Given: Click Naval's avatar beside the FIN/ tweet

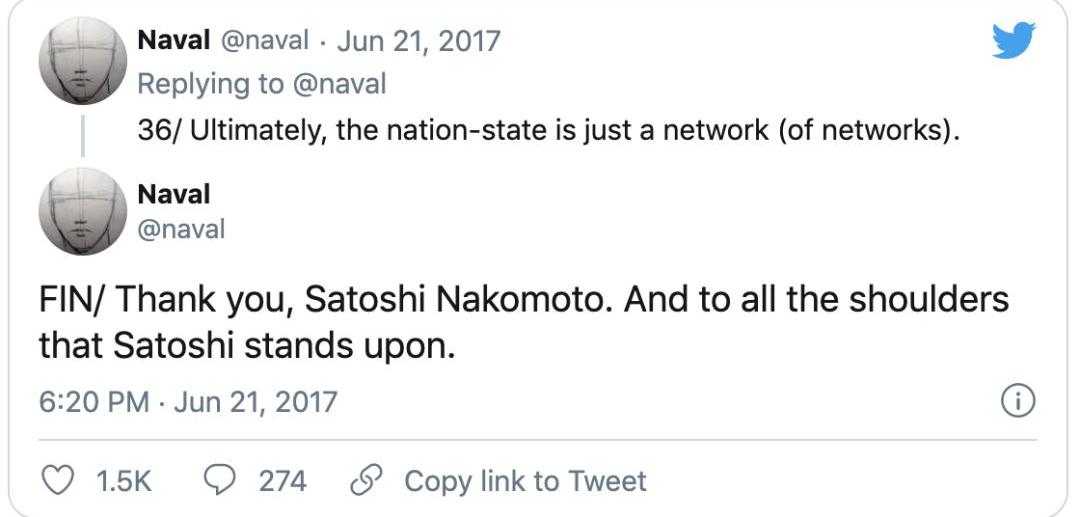Looking at the screenshot, I should 82,211.
